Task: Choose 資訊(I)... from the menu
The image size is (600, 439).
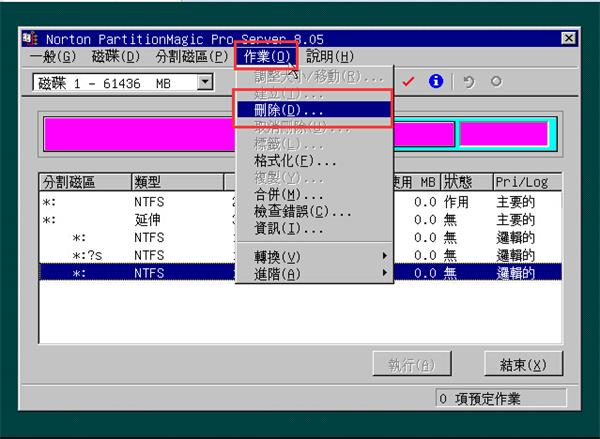Action: [314, 228]
